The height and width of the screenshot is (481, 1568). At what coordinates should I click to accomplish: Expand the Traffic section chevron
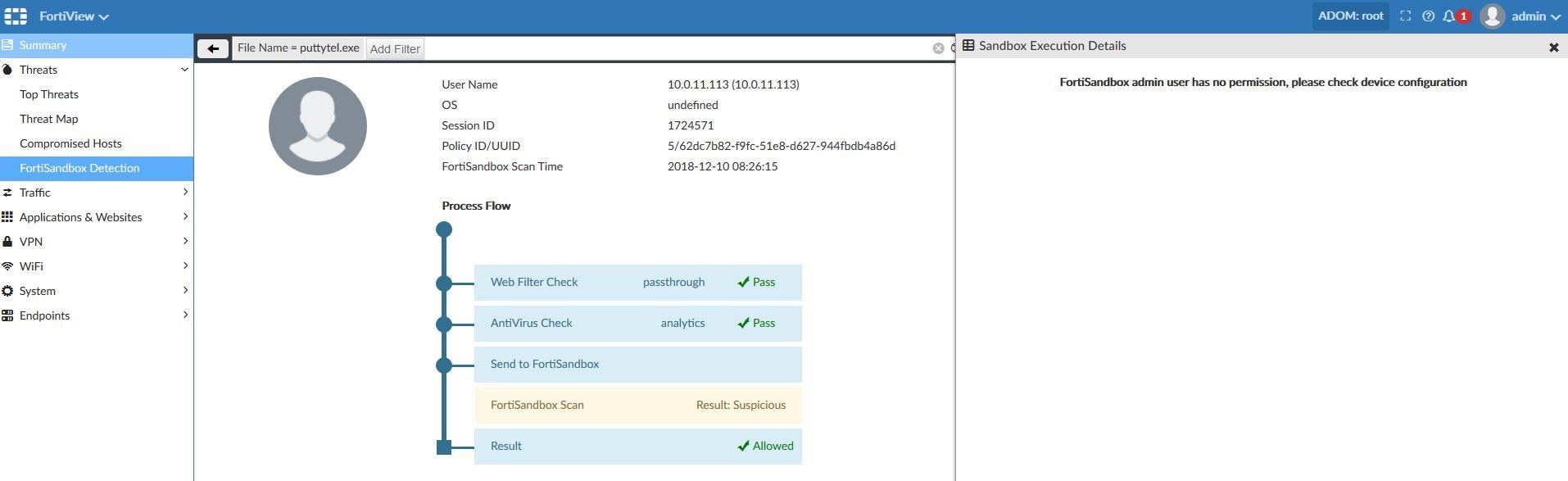pyautogui.click(x=185, y=192)
